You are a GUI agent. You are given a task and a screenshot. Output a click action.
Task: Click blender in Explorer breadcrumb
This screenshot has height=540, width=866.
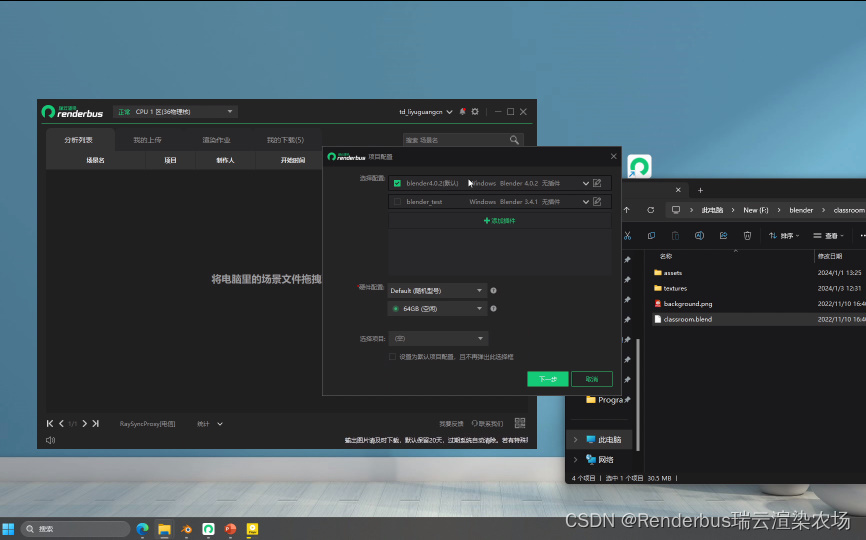coord(801,210)
